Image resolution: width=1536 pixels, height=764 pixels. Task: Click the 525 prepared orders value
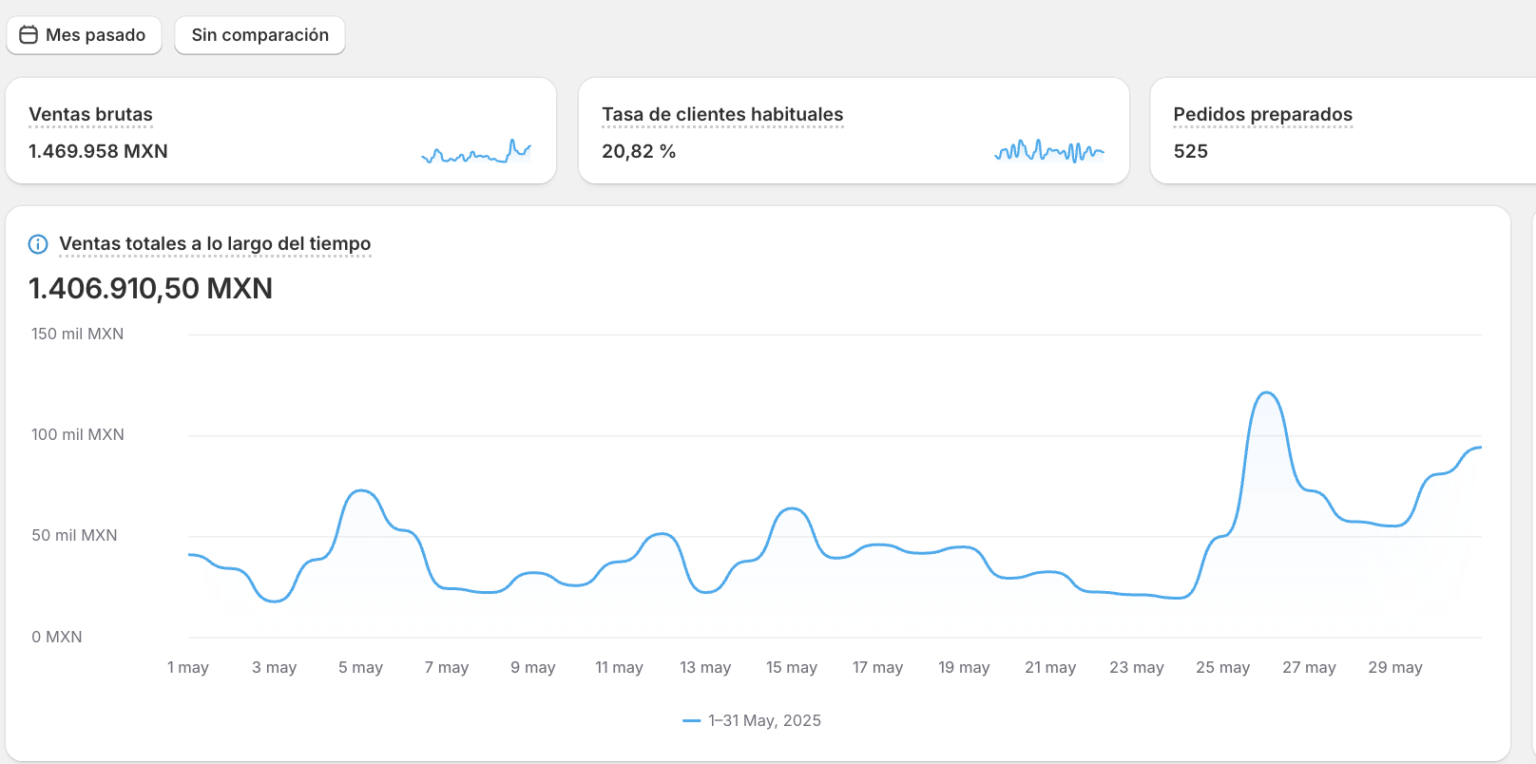(x=1190, y=152)
